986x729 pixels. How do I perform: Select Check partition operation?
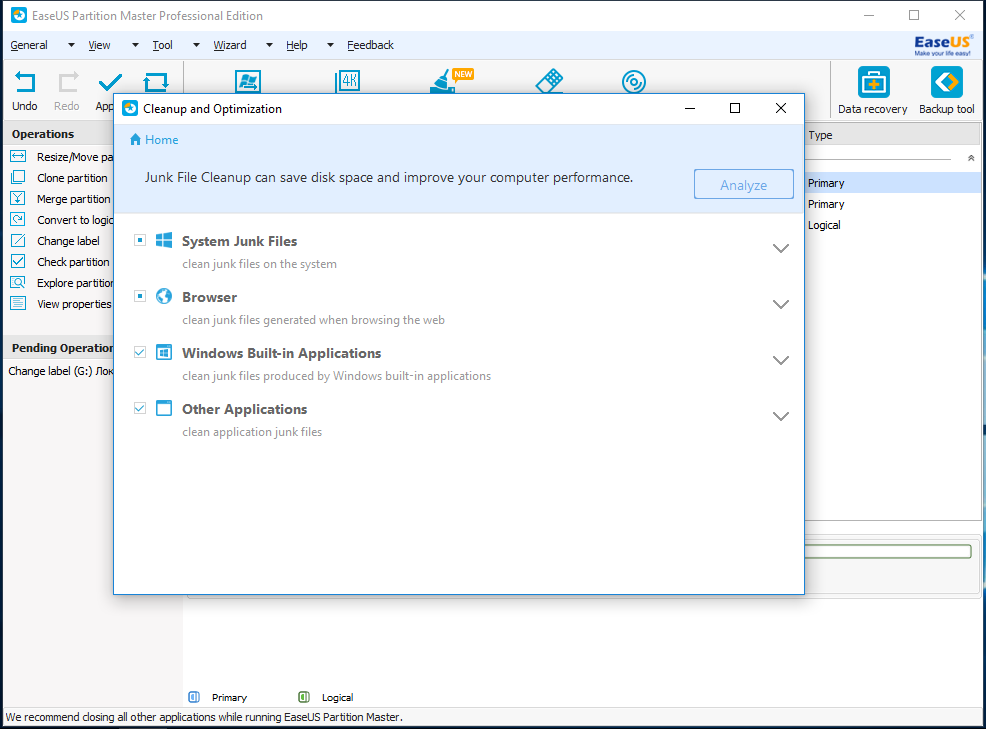click(x=62, y=262)
